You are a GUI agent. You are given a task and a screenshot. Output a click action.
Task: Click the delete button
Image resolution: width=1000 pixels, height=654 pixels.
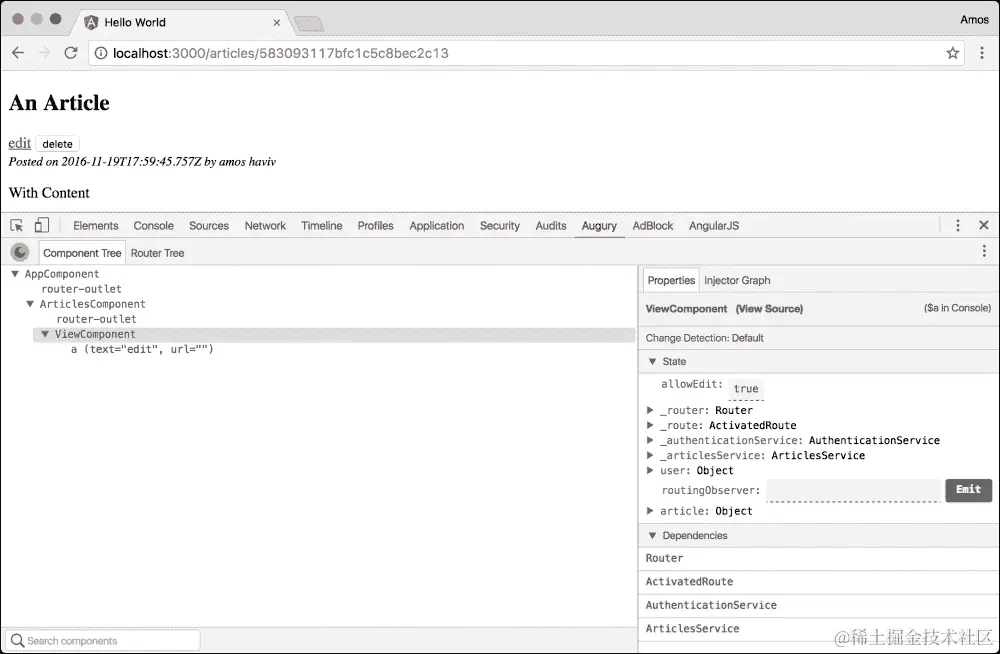click(x=57, y=144)
